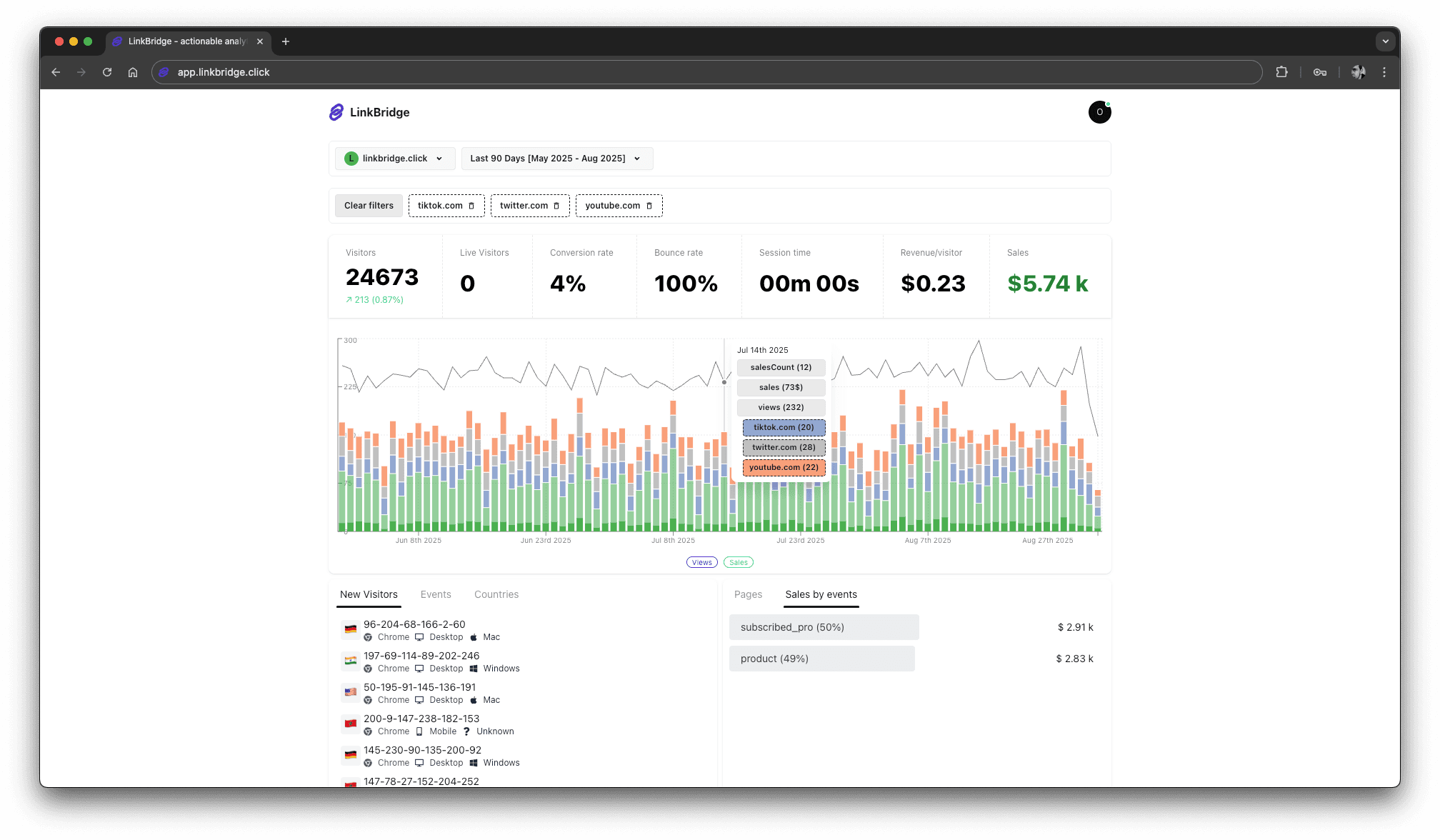
Task: Reload the page with refresh icon
Action: pos(107,72)
